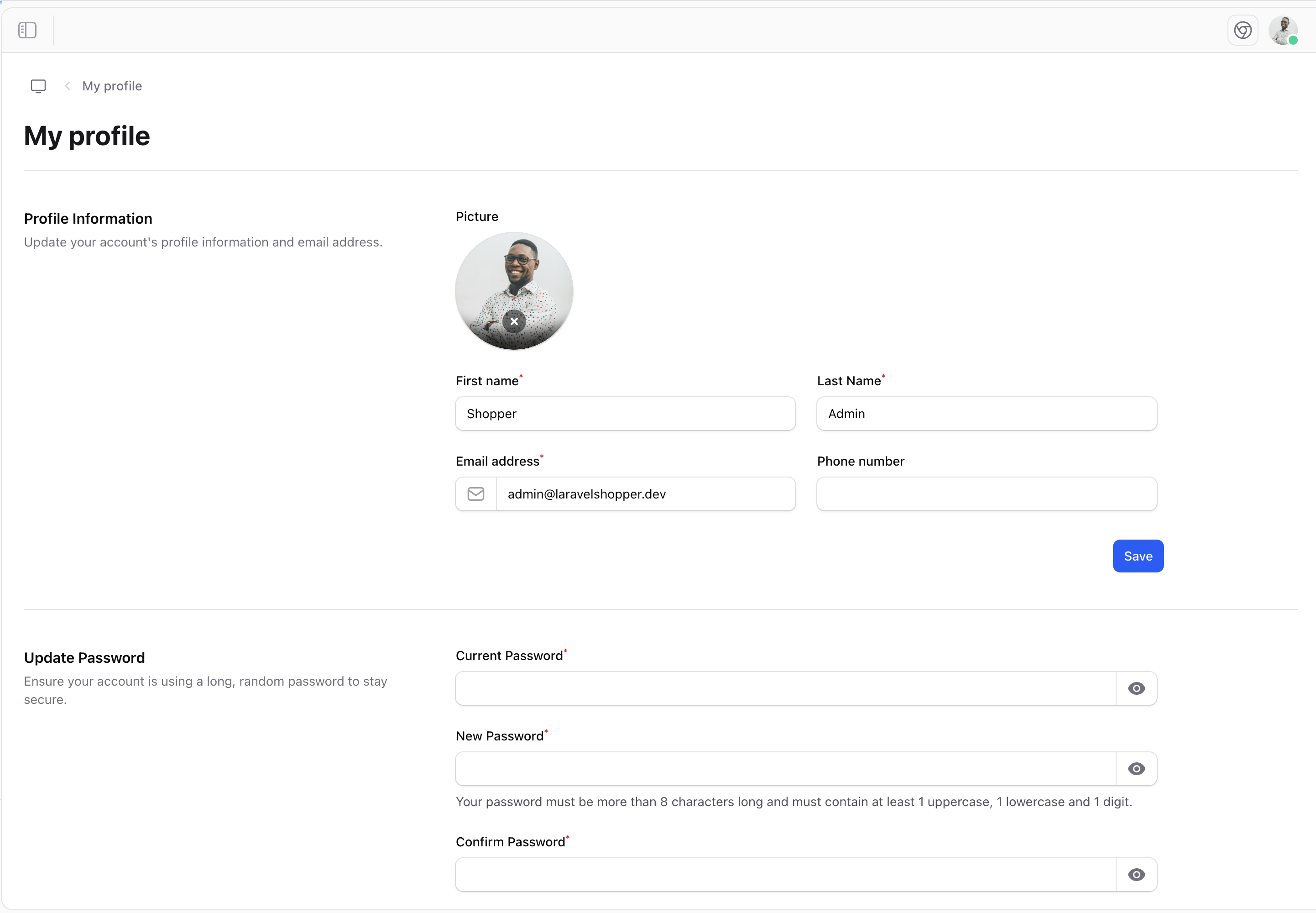1316x913 pixels.
Task: Save the profile information changes
Action: coord(1137,556)
